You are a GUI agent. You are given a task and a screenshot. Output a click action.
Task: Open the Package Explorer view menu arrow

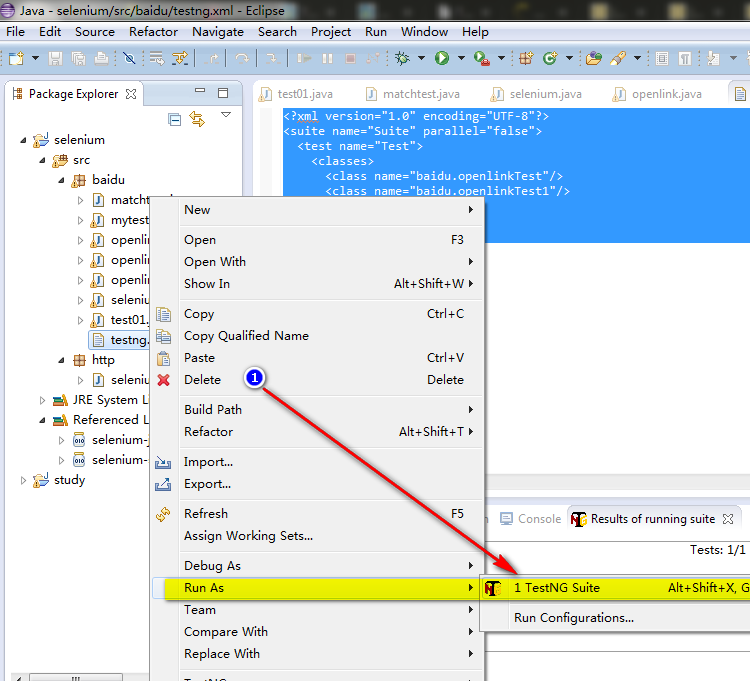[x=225, y=116]
